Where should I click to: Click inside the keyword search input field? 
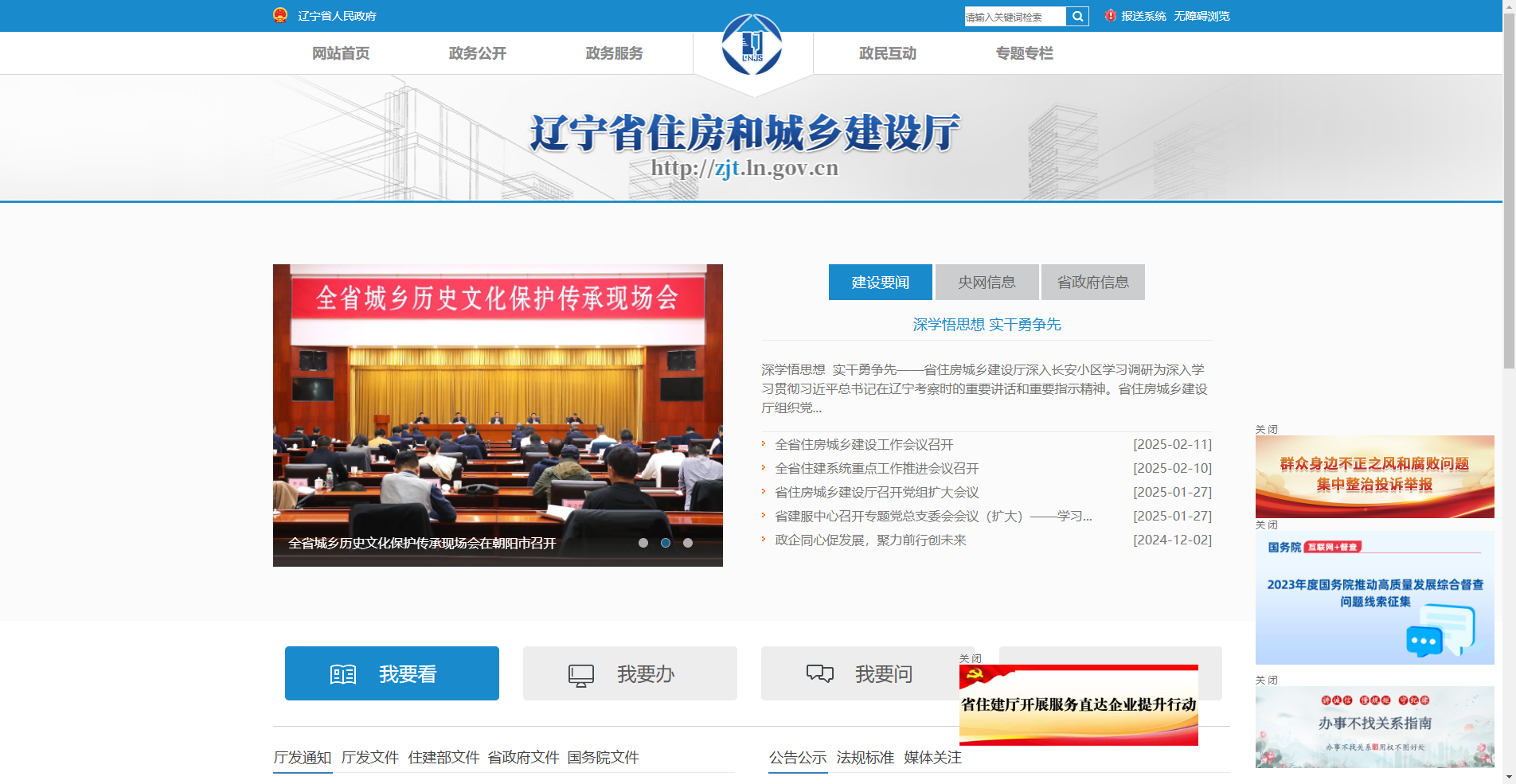tap(1013, 16)
